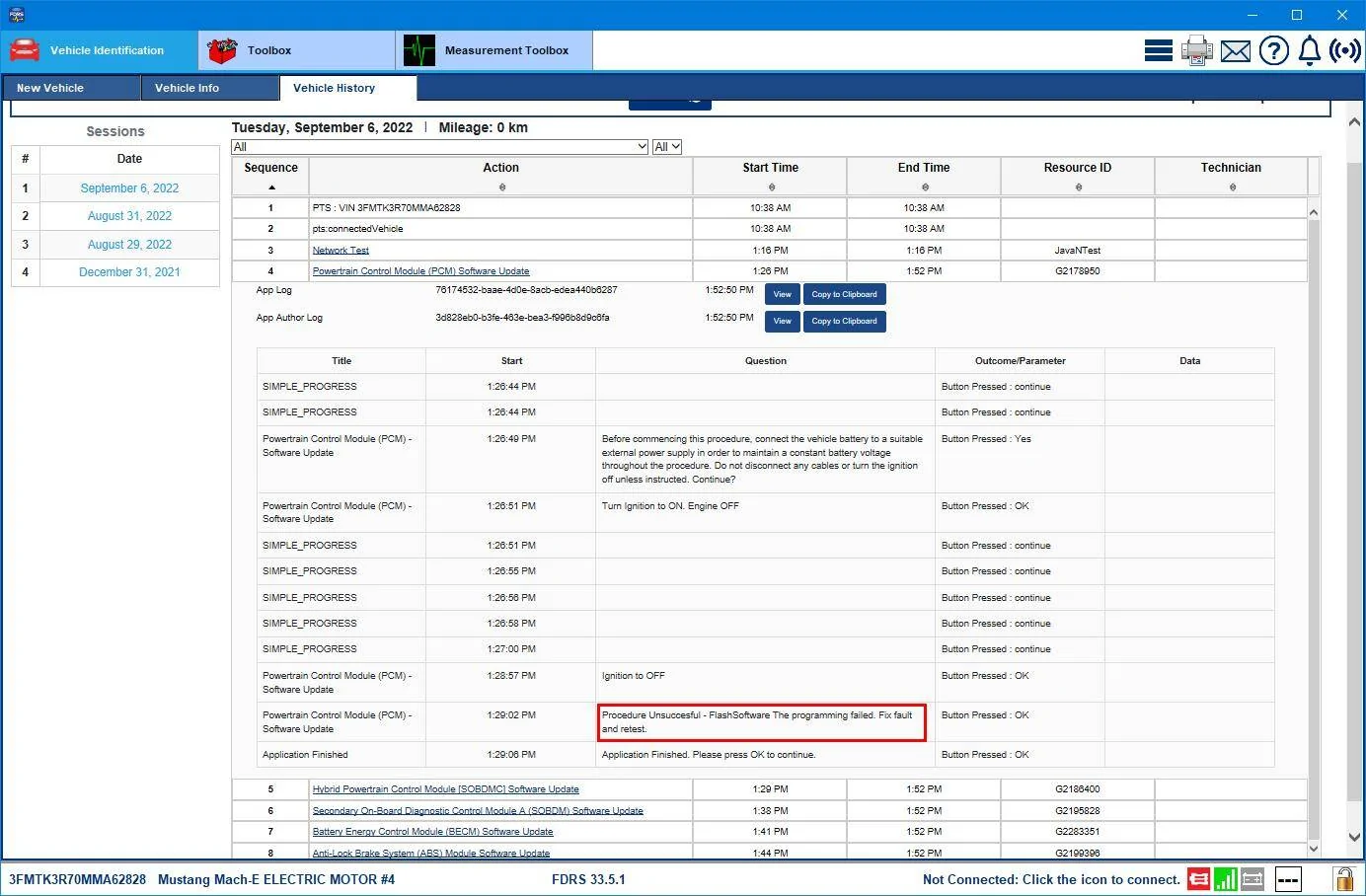Switch to the Vehicle Identification tab
Screen dimensions: 1366x896
100,50
